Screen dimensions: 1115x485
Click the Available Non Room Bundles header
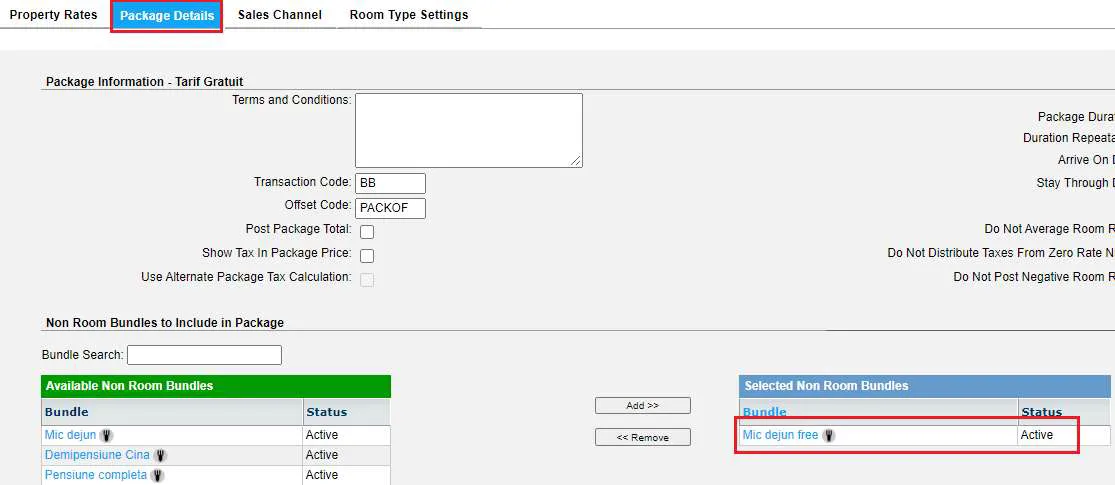tap(216, 386)
